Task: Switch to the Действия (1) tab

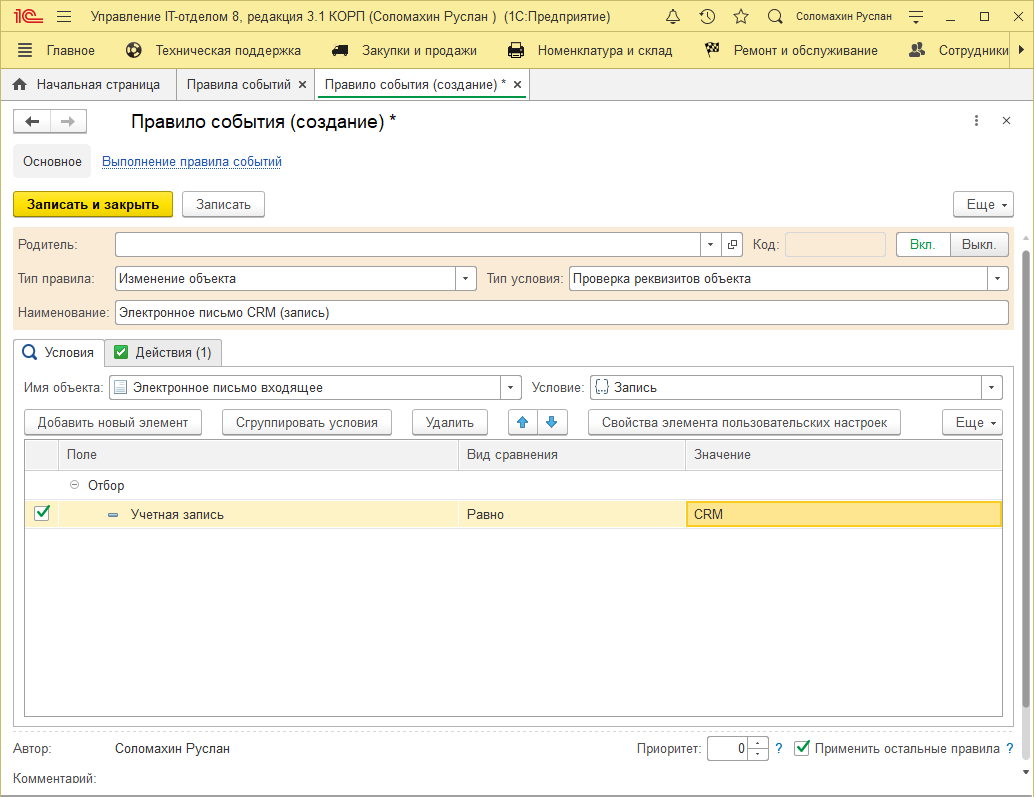Action: pos(163,352)
